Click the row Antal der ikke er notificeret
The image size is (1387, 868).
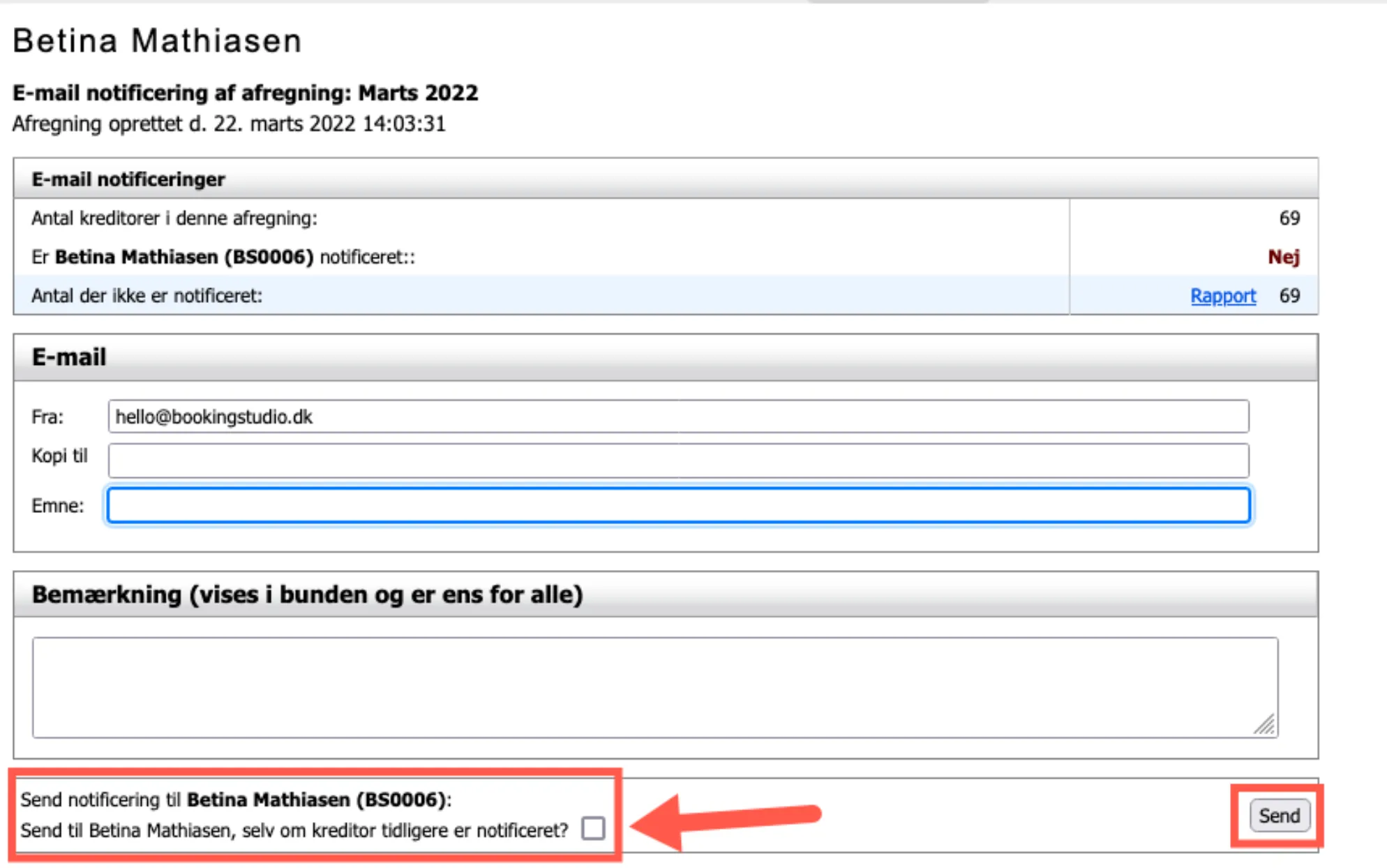[147, 295]
